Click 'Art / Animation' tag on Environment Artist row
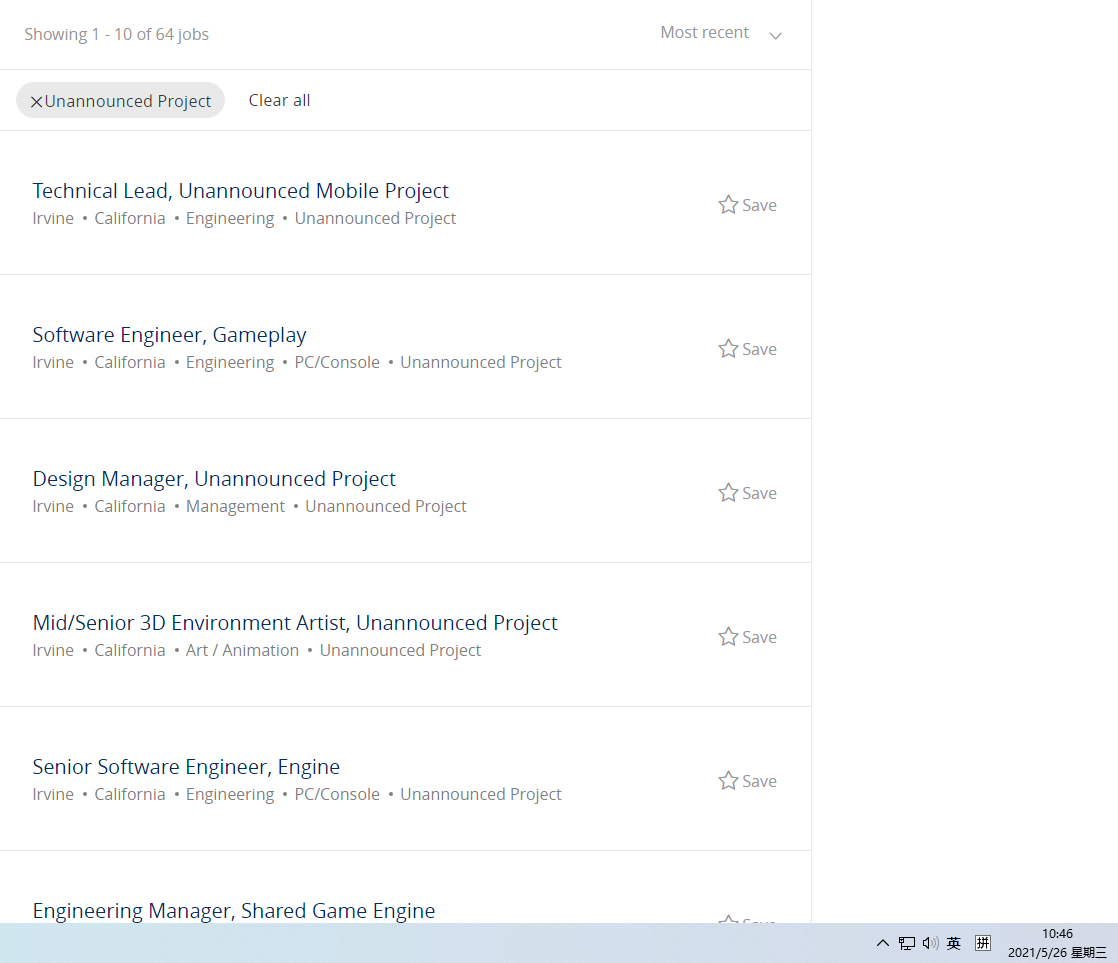1118x963 pixels. click(x=242, y=650)
